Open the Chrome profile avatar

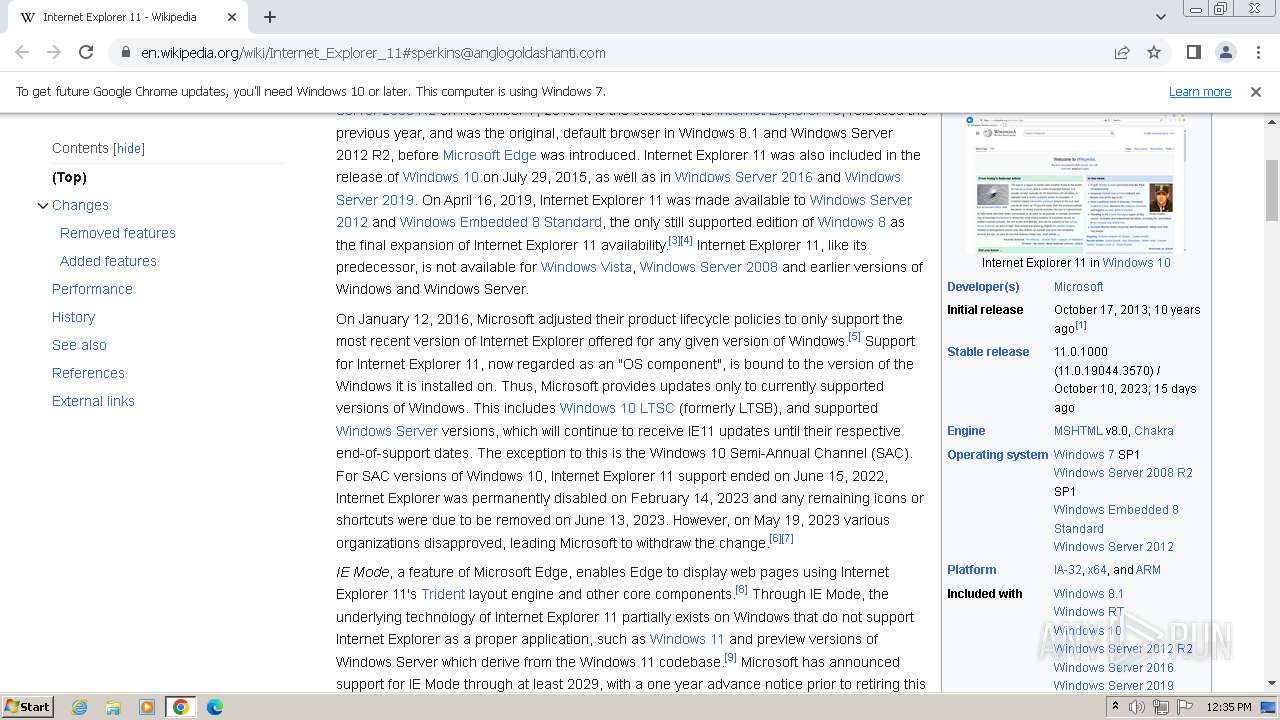[x=1225, y=52]
